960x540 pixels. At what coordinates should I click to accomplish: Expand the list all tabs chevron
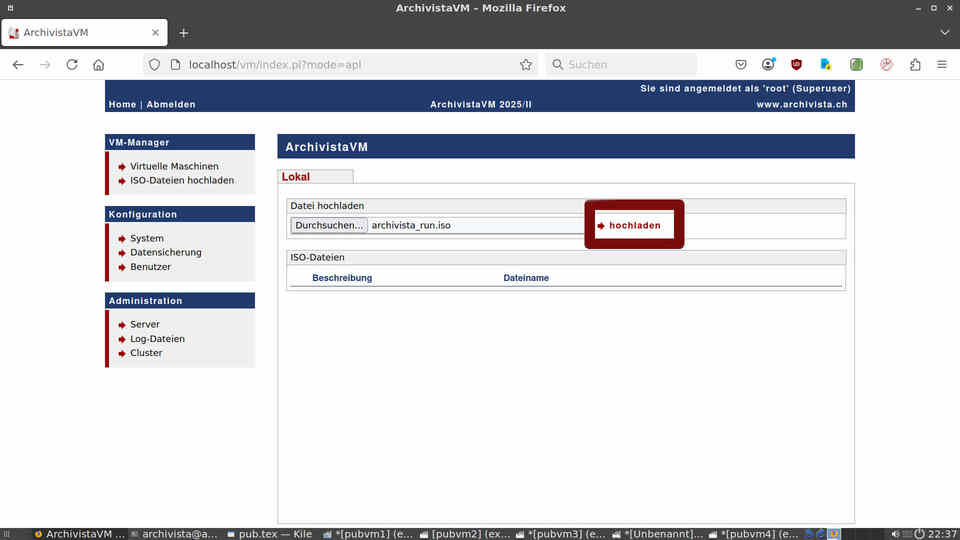pos(945,32)
